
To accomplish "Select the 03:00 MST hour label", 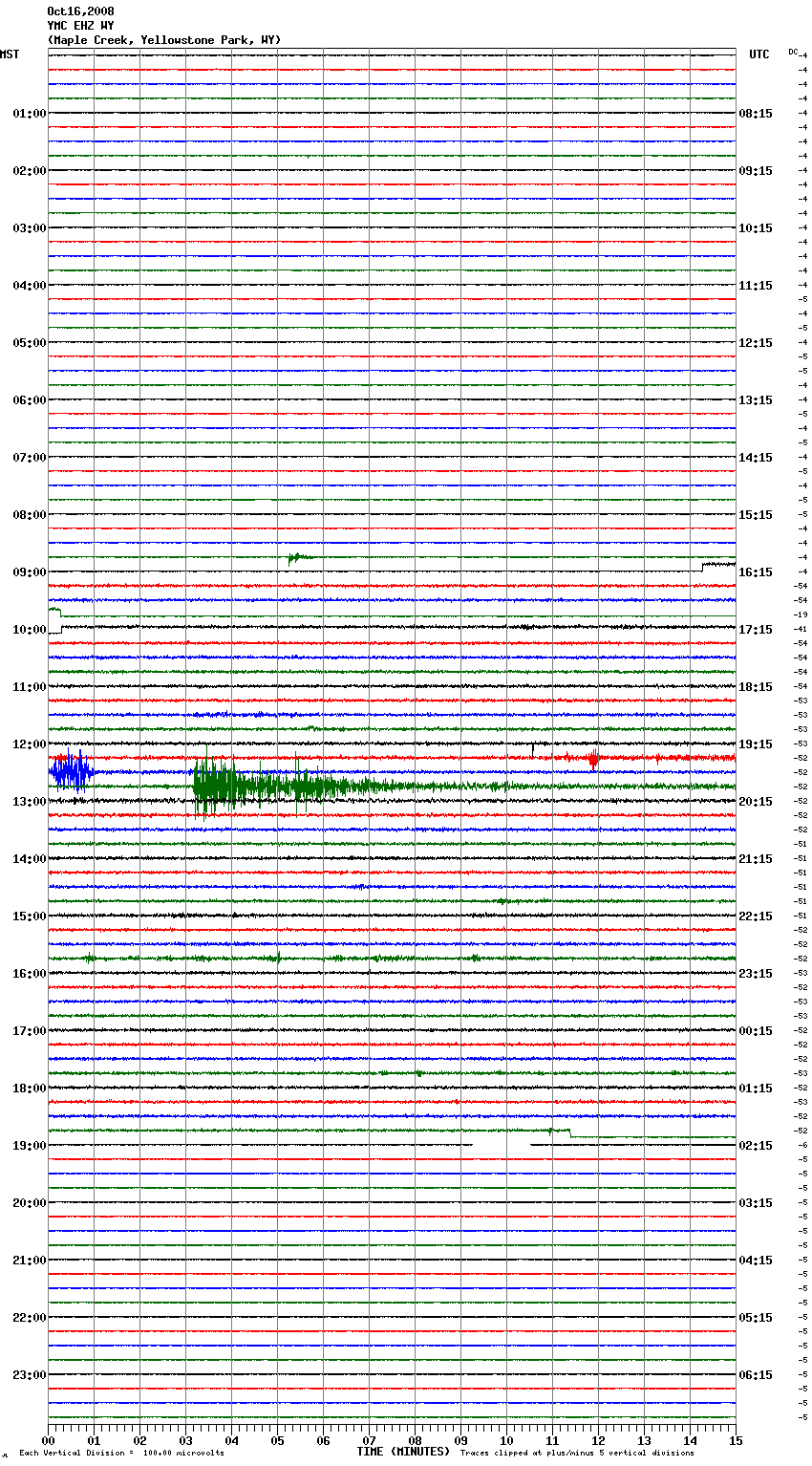I will [x=30, y=228].
